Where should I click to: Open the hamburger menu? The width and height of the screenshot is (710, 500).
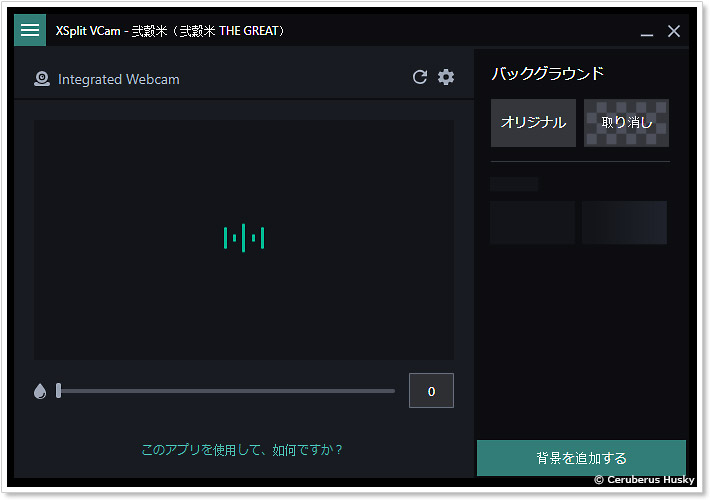tap(30, 30)
